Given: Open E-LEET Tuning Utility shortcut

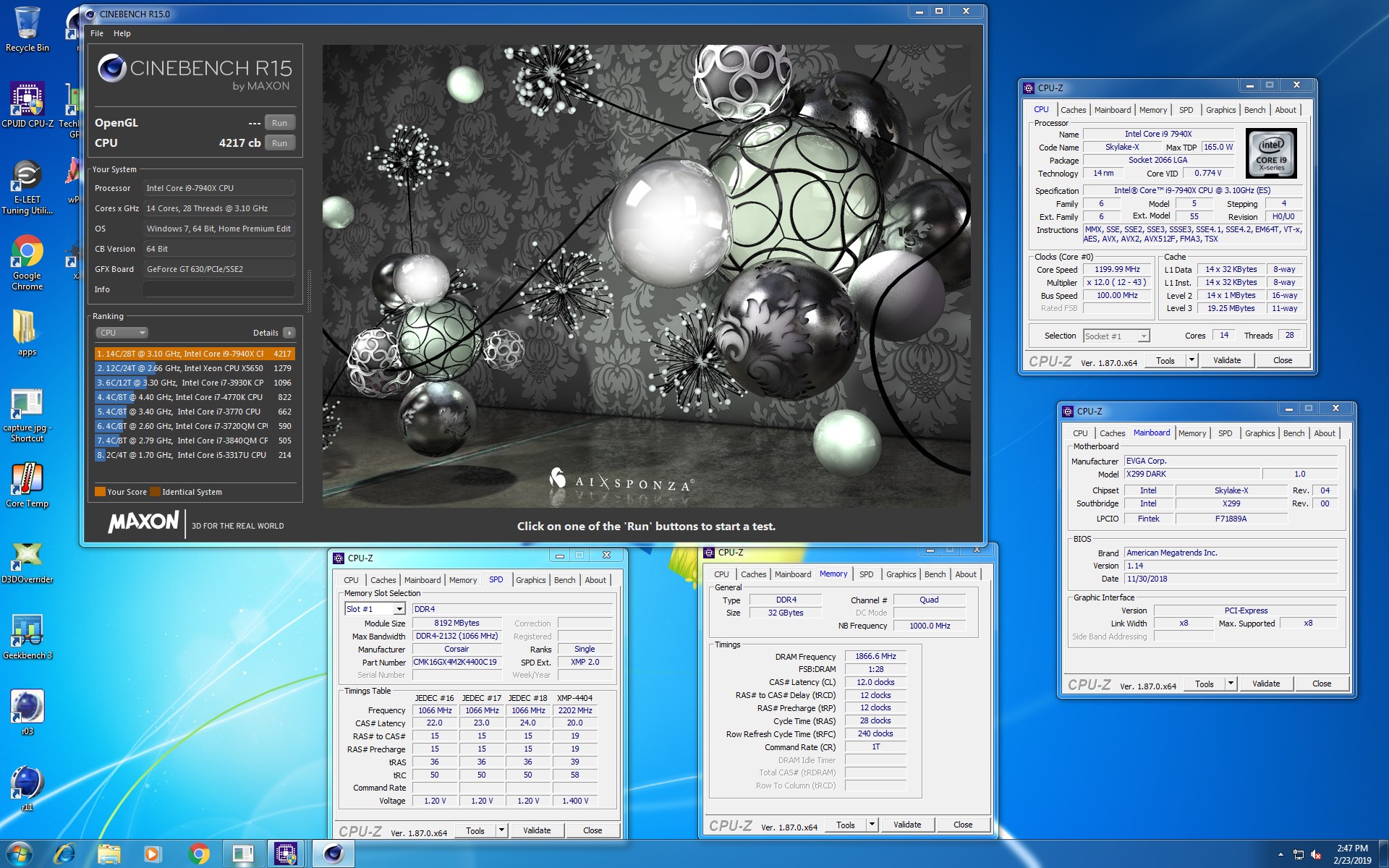Looking at the screenshot, I should tap(27, 187).
